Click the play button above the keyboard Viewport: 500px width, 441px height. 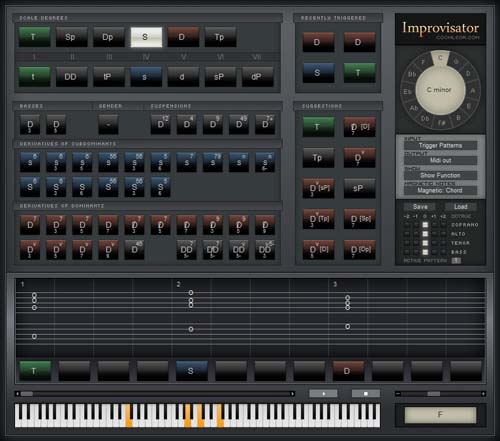[x=323, y=394]
